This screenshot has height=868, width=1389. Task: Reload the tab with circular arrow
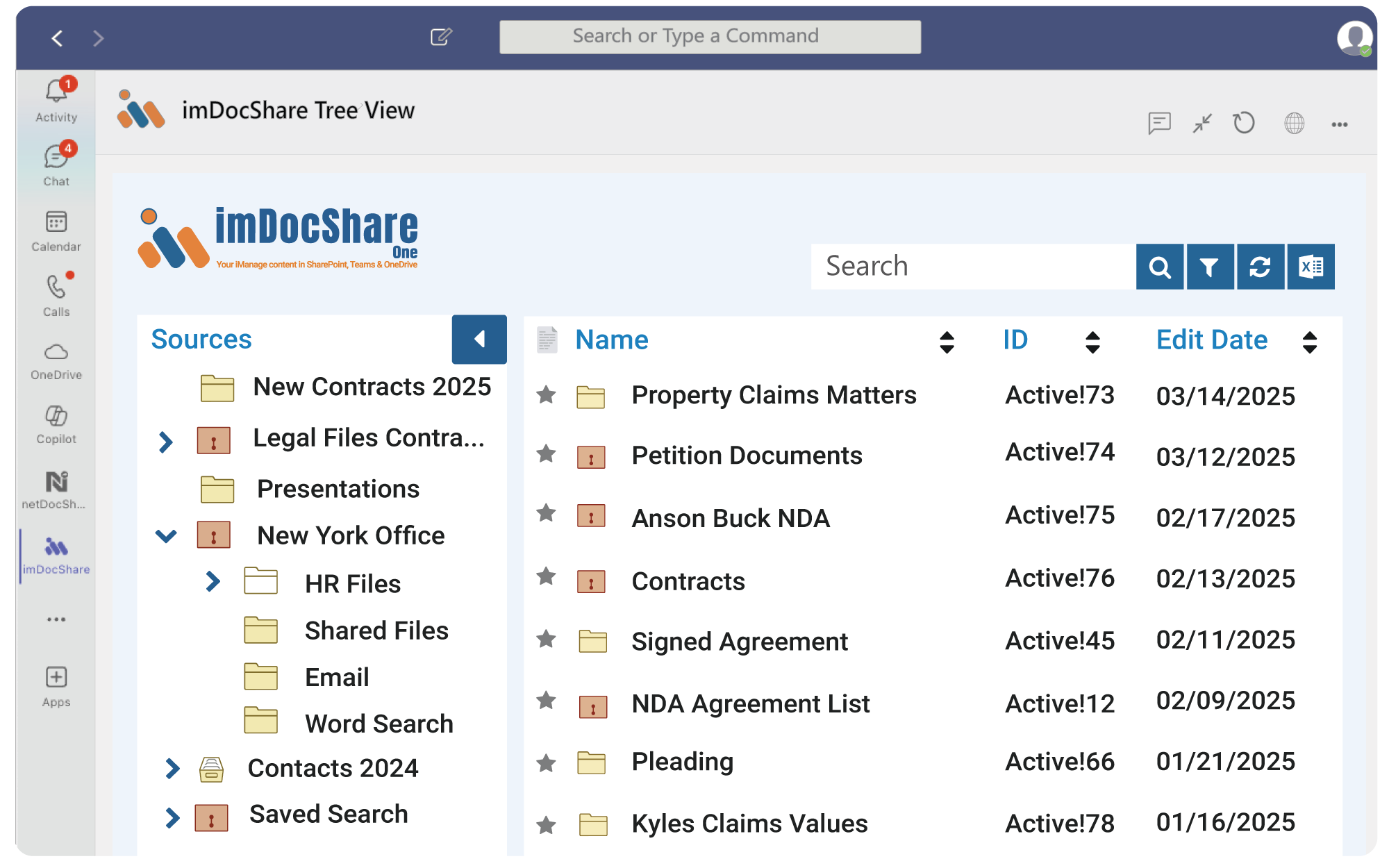click(1244, 124)
